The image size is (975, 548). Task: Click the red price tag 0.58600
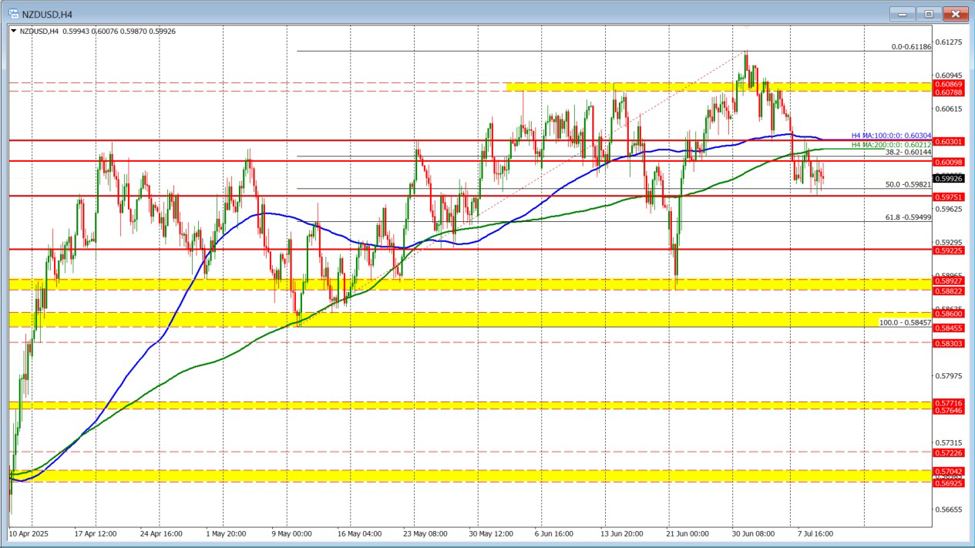coord(949,314)
